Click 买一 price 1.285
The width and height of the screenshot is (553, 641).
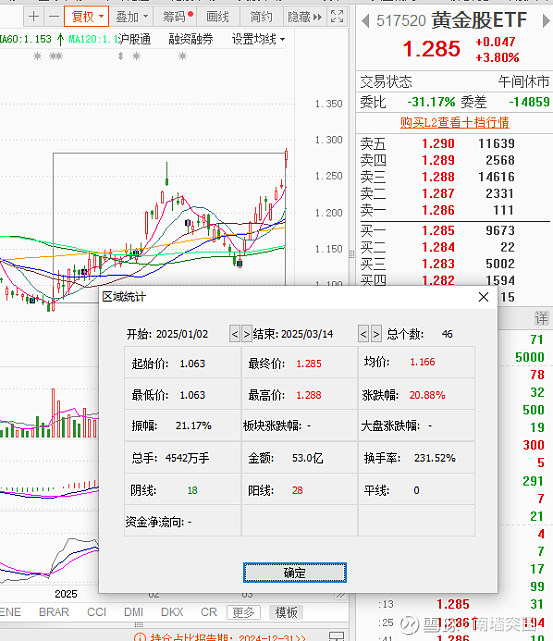pyautogui.click(x=438, y=231)
